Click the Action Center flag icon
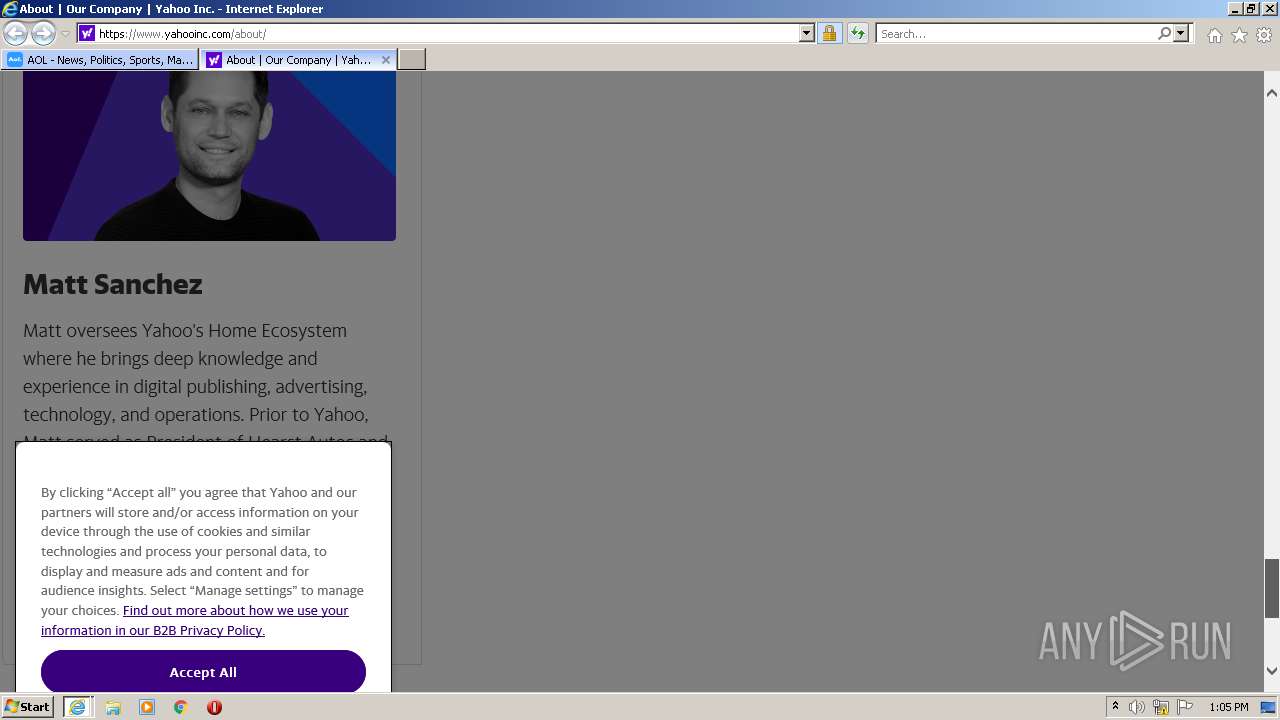Viewport: 1280px width, 720px height. [x=1185, y=707]
